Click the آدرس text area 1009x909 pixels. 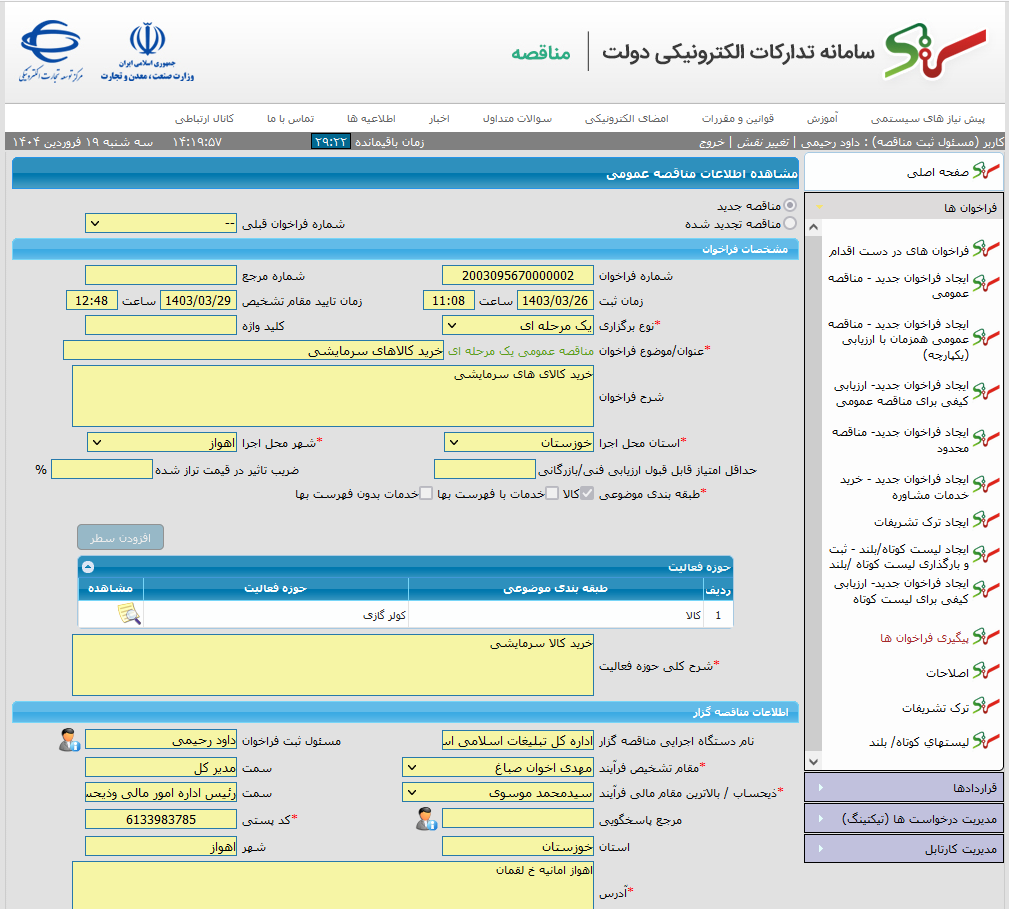333,885
